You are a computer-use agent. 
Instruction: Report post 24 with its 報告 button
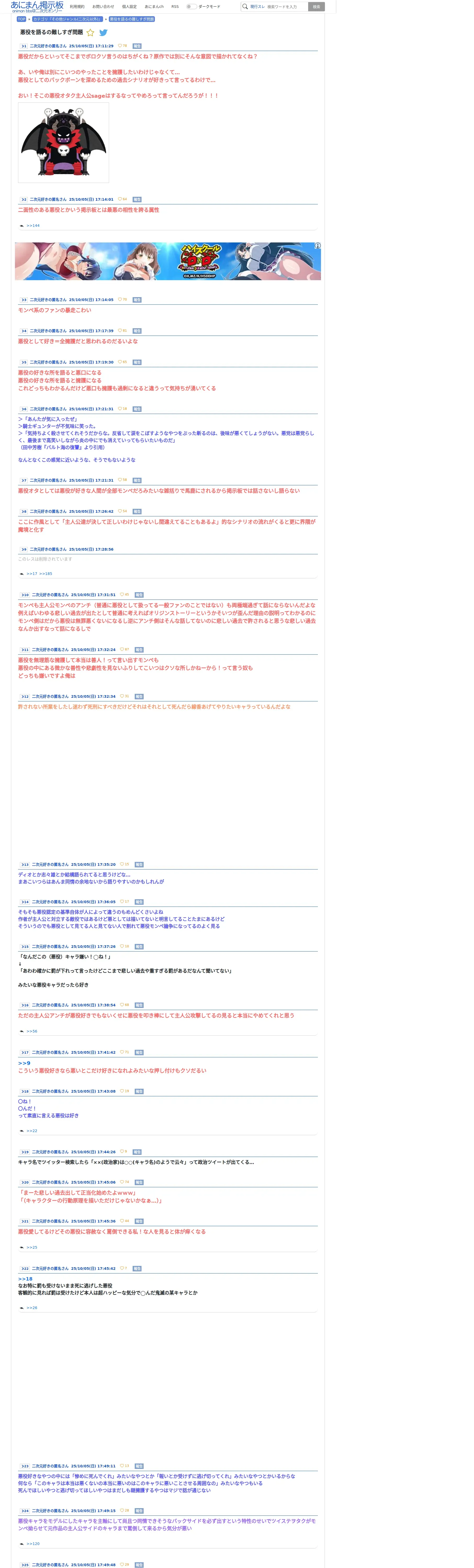click(x=139, y=1511)
